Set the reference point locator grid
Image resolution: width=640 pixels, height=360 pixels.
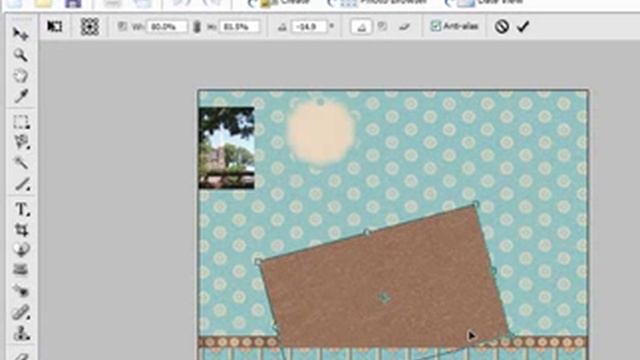click(x=89, y=27)
